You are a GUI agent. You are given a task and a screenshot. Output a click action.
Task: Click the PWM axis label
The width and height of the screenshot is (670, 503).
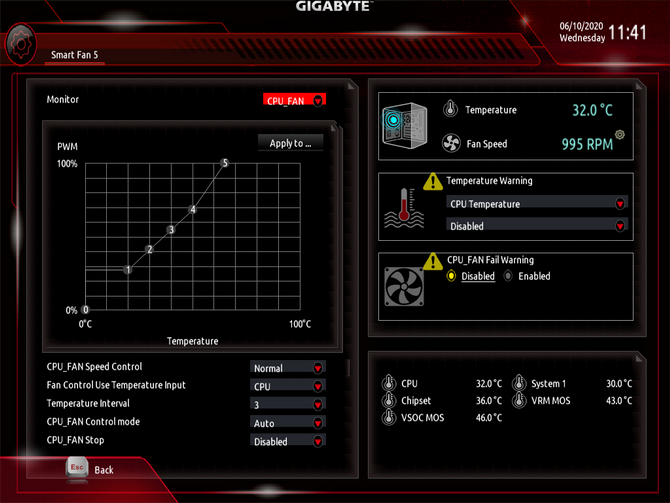[68, 147]
